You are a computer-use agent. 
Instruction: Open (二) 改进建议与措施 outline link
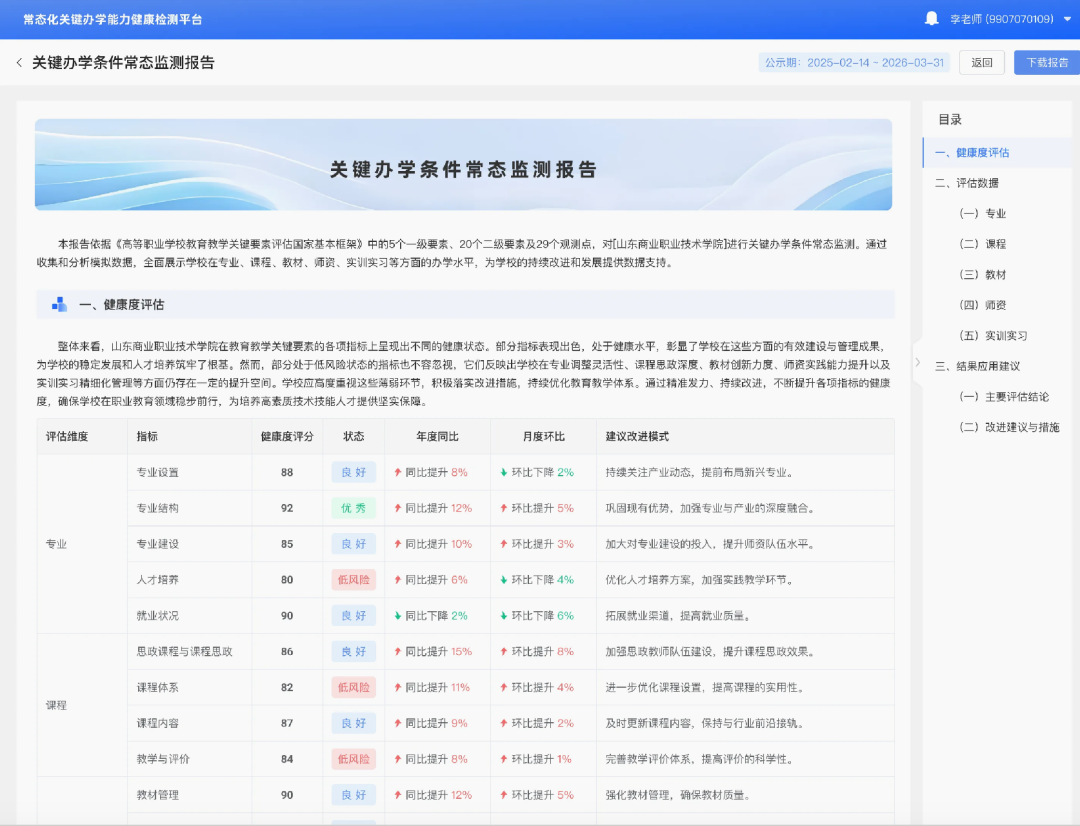pyautogui.click(x=1008, y=427)
